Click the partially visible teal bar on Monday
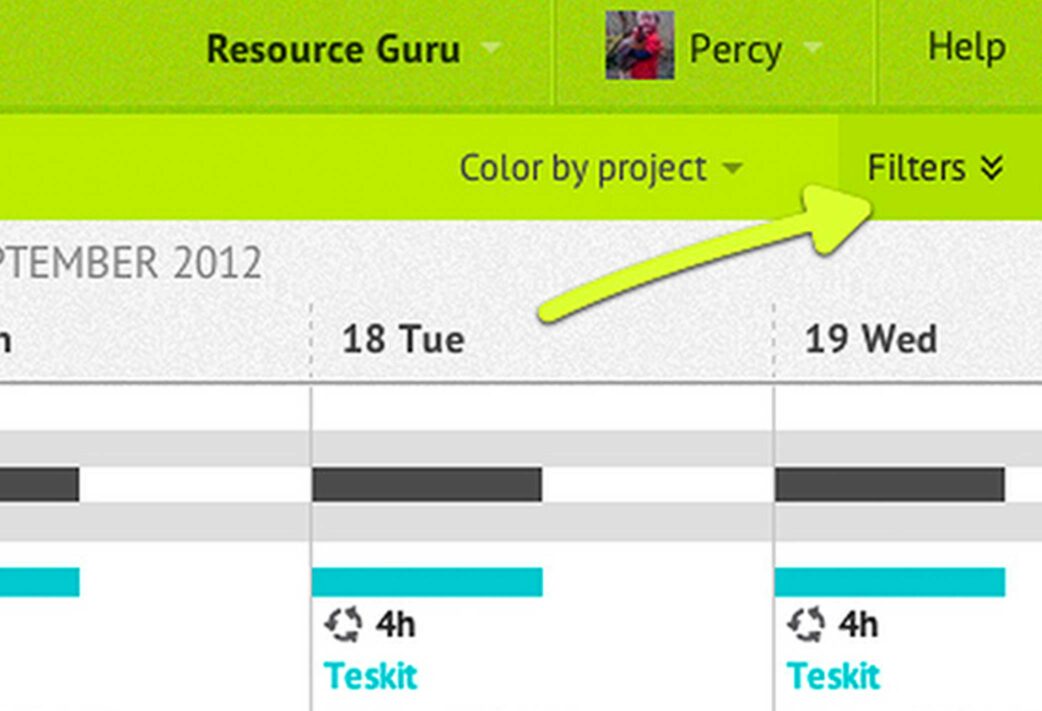Image resolution: width=1042 pixels, height=711 pixels. [40, 582]
